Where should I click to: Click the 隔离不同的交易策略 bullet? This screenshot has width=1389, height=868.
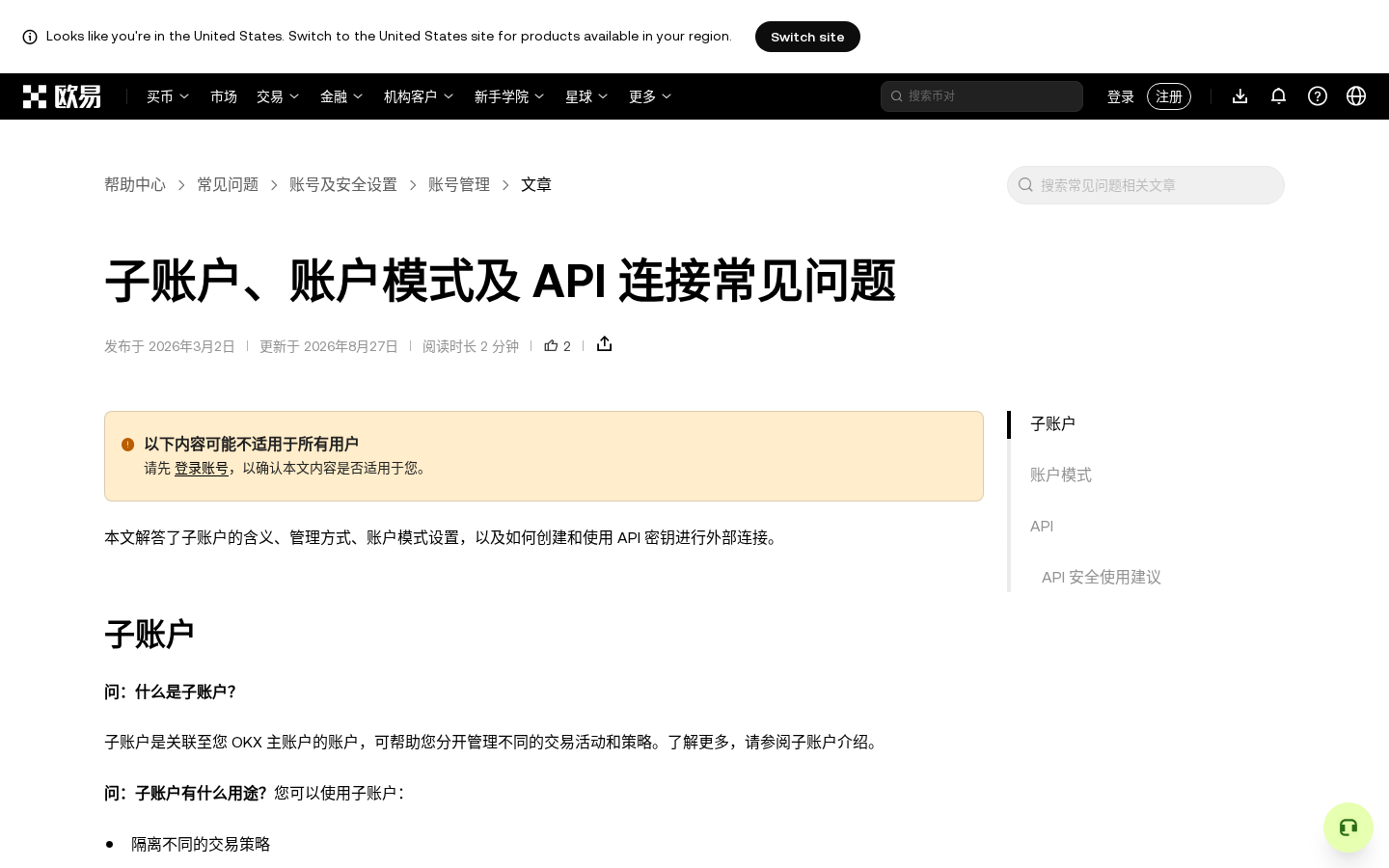[201, 844]
